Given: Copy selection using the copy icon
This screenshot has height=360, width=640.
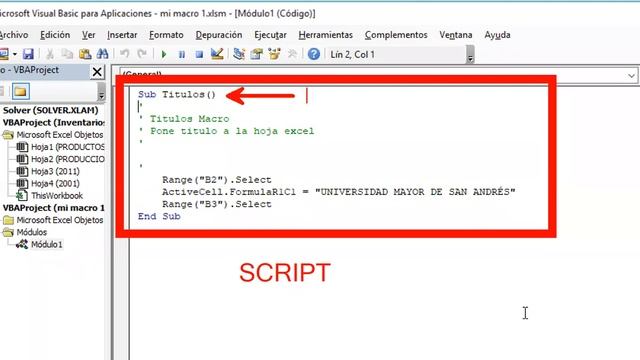Looking at the screenshot, I should [x=67, y=54].
